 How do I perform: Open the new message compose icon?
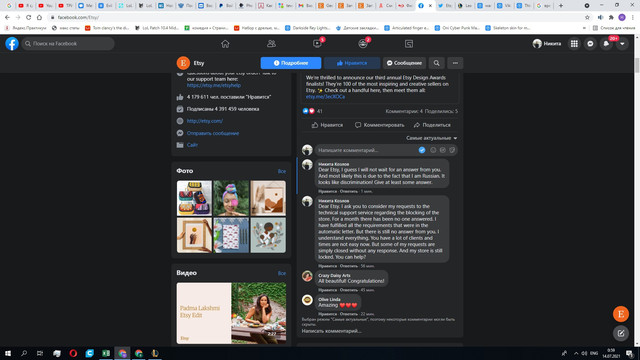coord(621,333)
